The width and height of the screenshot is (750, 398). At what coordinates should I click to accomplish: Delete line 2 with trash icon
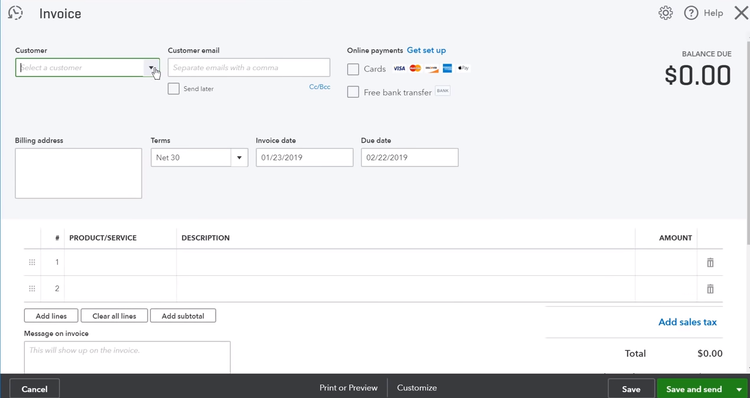(x=710, y=288)
